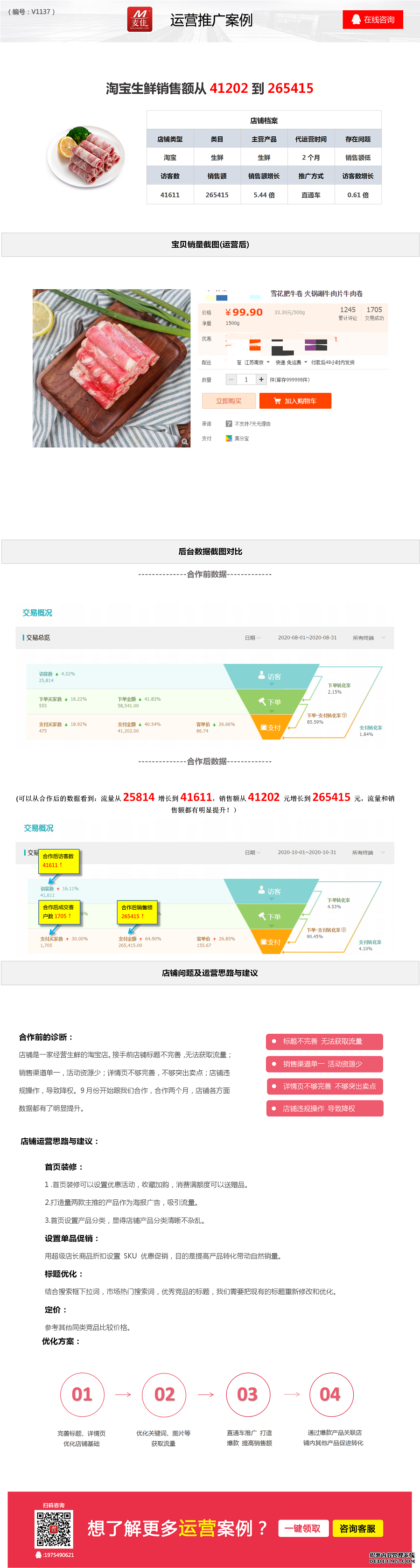Click the 2020-10-01~2020-10-31 date range
Image resolution: width=420 pixels, height=1568 pixels.
(307, 852)
